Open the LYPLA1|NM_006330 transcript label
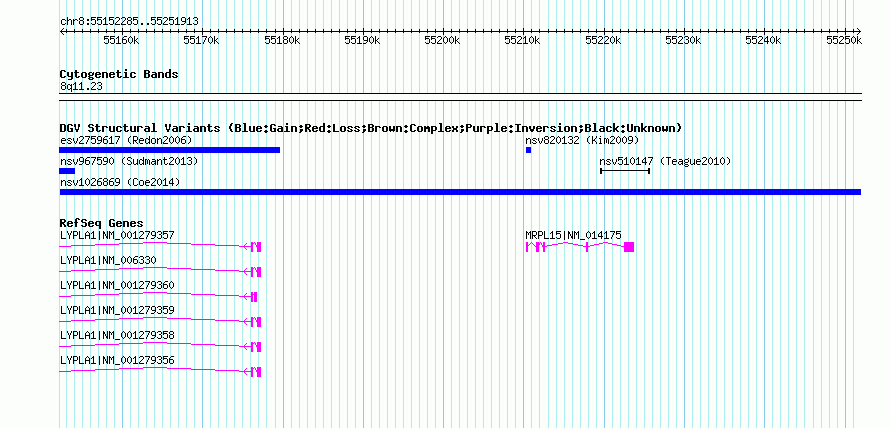 click(108, 260)
